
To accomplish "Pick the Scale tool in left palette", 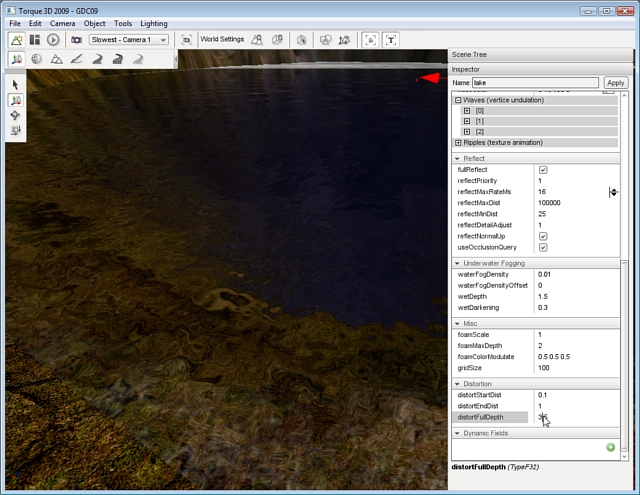I will click(16, 130).
